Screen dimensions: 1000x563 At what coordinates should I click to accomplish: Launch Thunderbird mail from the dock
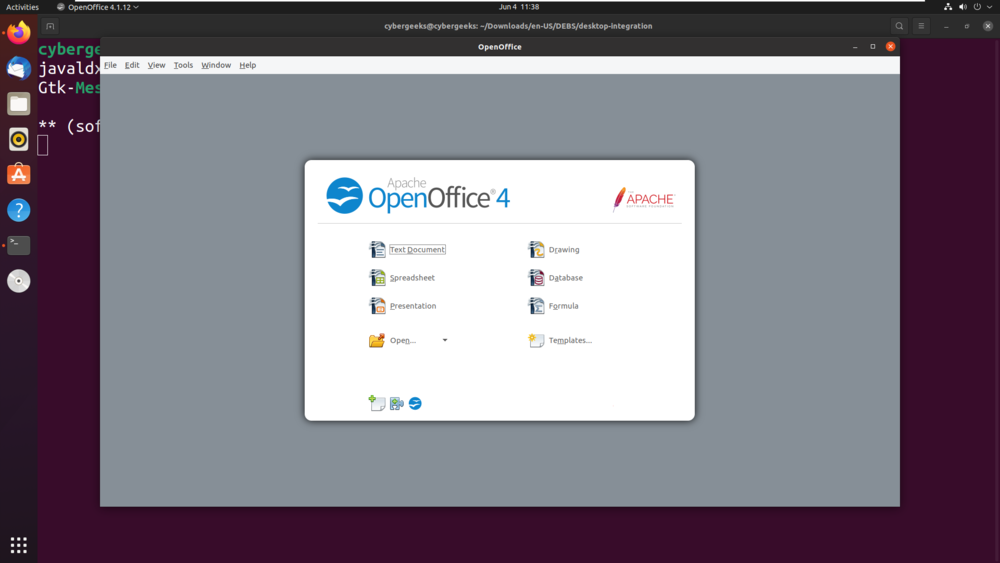tap(18, 68)
